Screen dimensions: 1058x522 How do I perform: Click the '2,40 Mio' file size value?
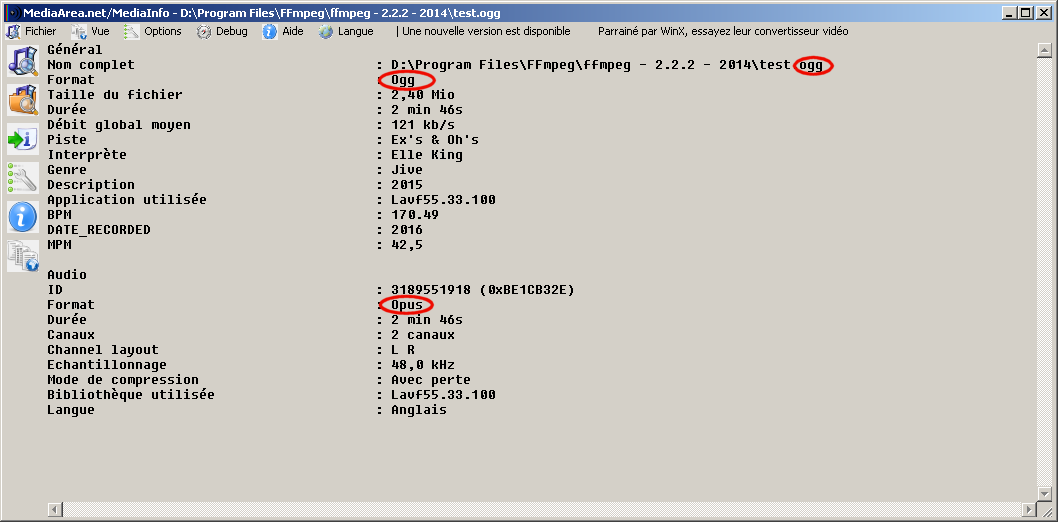pos(423,95)
